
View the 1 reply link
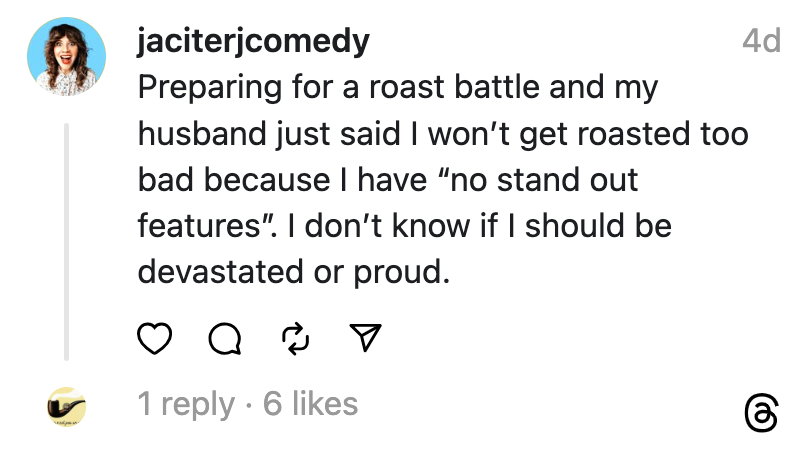[186, 404]
